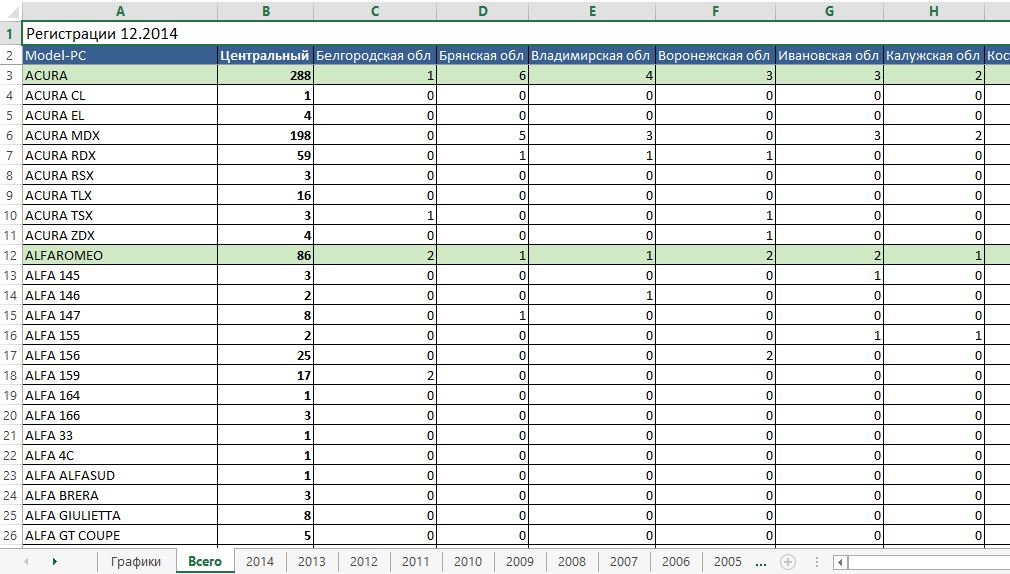Click cell with 'Регистрации 12.2014' title
This screenshot has height=574, width=1010.
102,34
